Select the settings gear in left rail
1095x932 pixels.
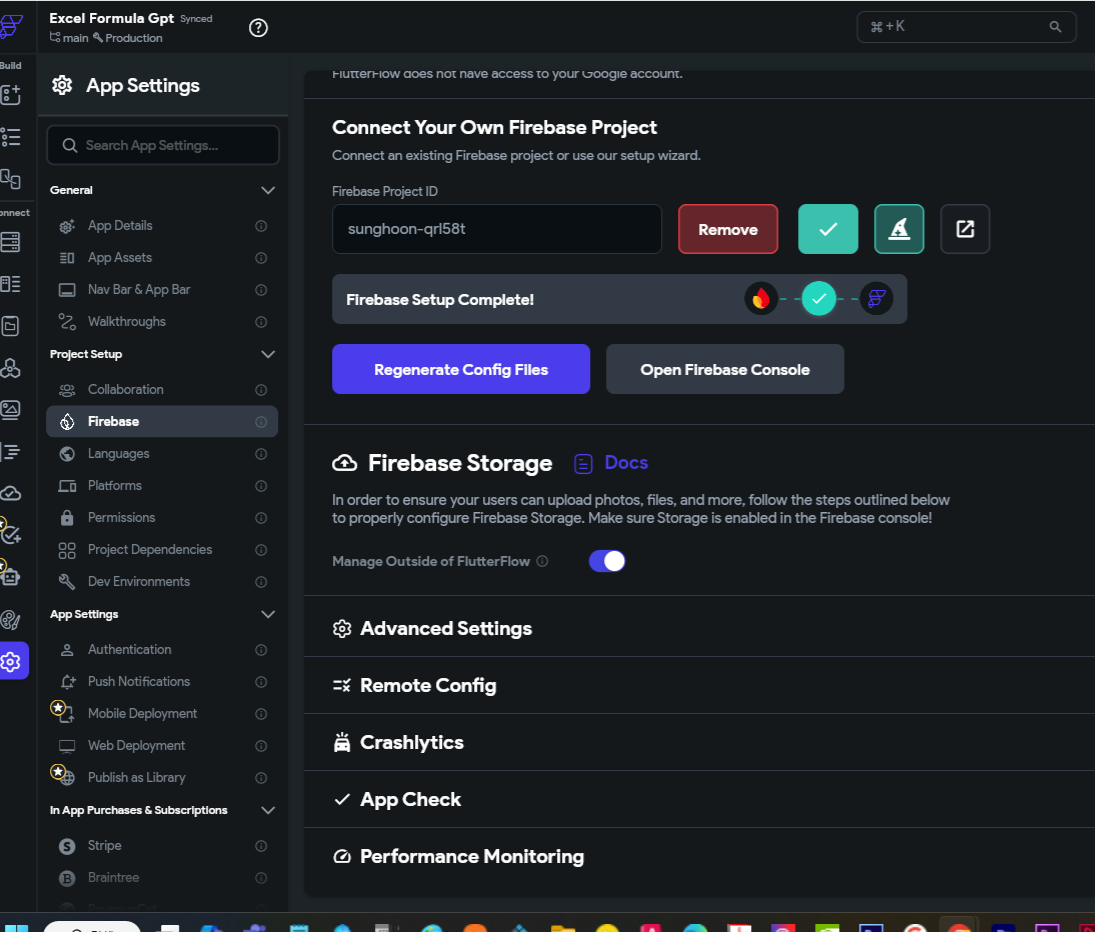[12, 661]
